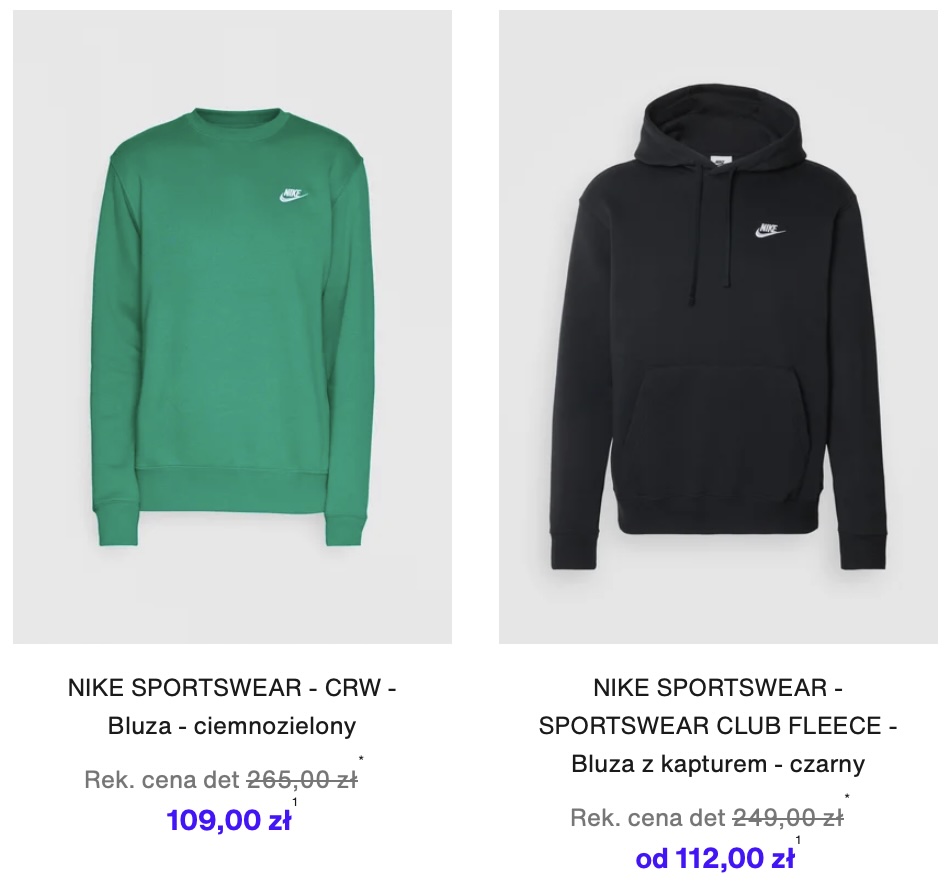Click the SPORTSWEAR CLUB FLEECE product title
Viewport: 952px width, 888px height.
[718, 725]
